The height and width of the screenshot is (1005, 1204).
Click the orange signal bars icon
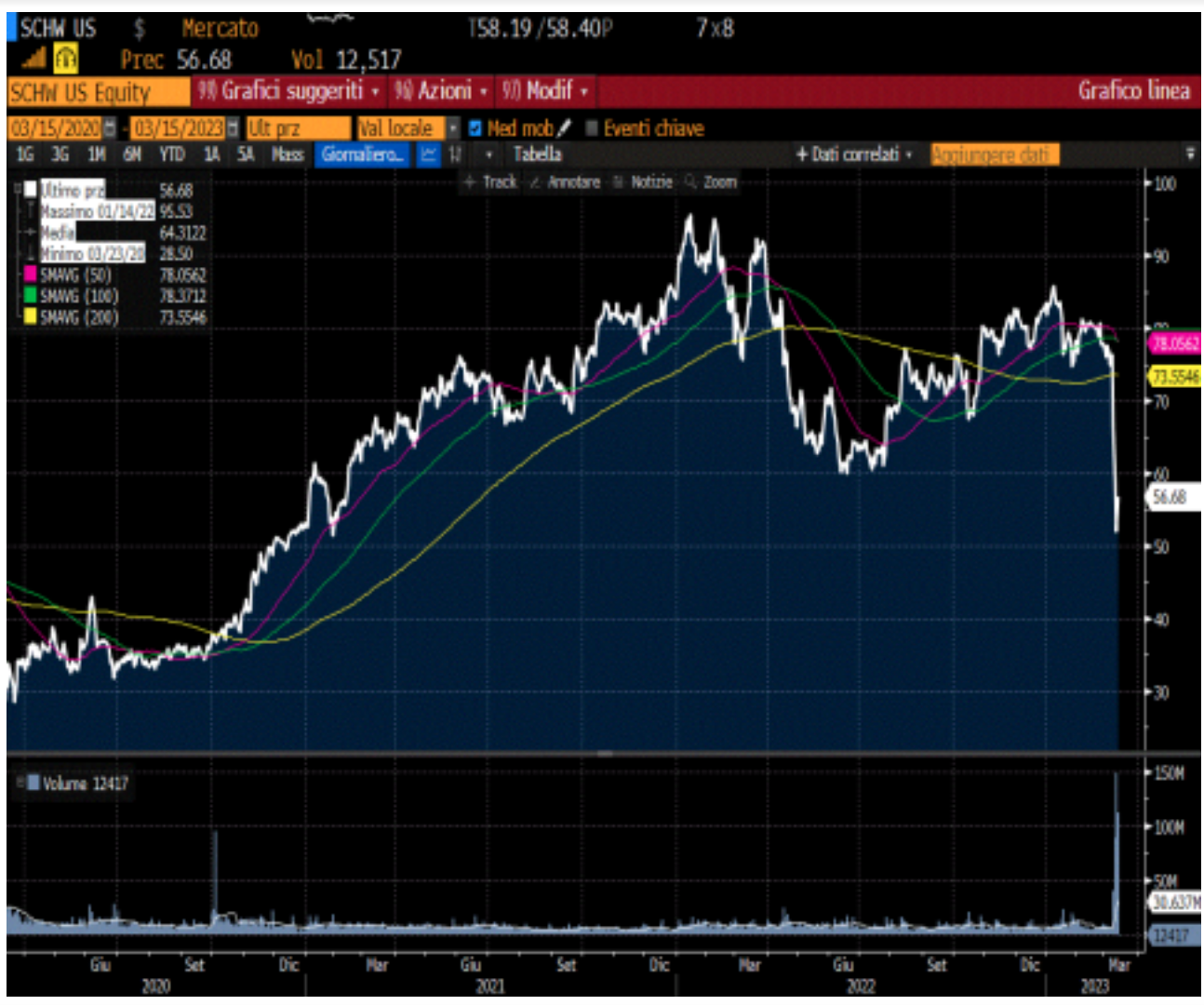coord(33,60)
